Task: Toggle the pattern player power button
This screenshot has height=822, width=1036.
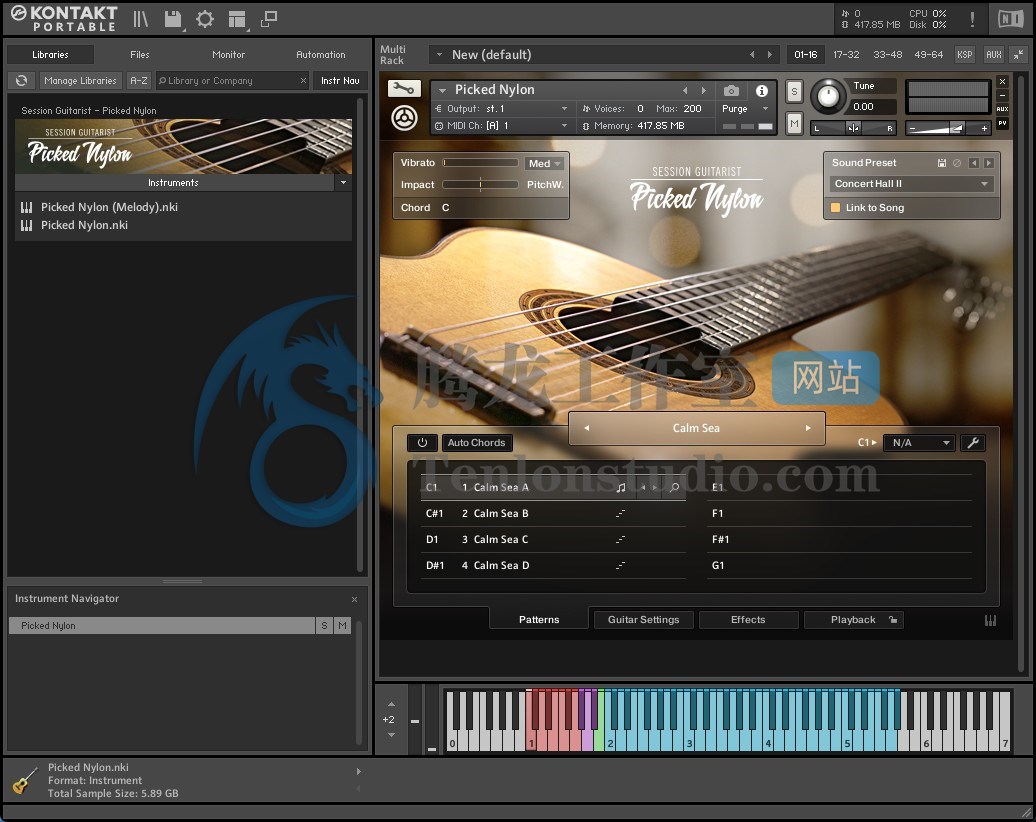Action: click(x=422, y=443)
